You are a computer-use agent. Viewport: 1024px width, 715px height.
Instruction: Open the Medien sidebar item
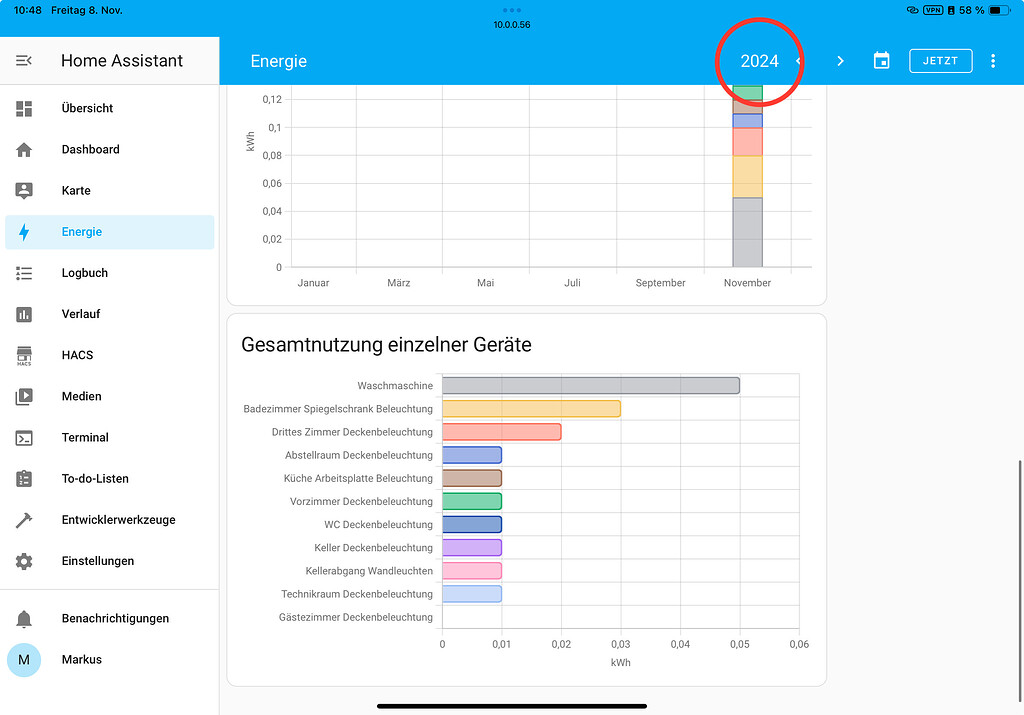coord(110,396)
